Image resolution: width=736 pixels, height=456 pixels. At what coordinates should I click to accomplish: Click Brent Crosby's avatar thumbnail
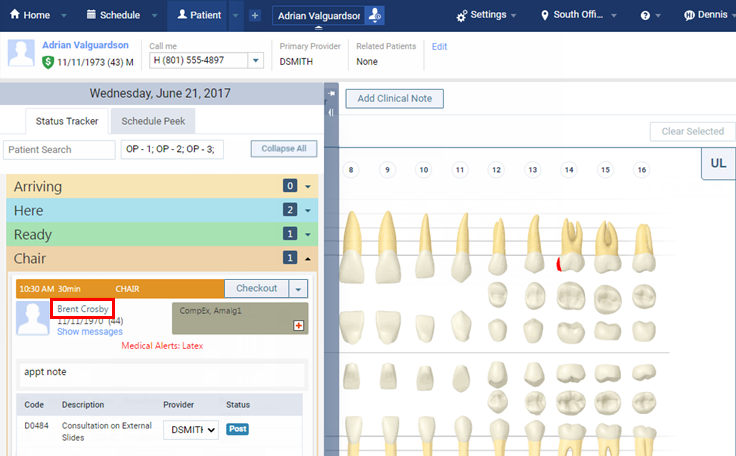pyautogui.click(x=32, y=318)
